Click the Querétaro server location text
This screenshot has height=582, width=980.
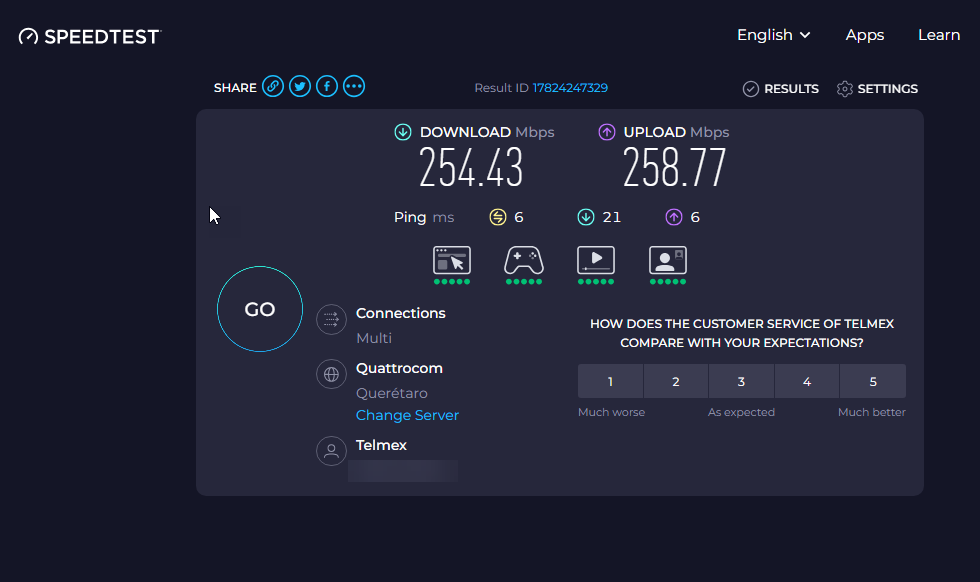(392, 393)
